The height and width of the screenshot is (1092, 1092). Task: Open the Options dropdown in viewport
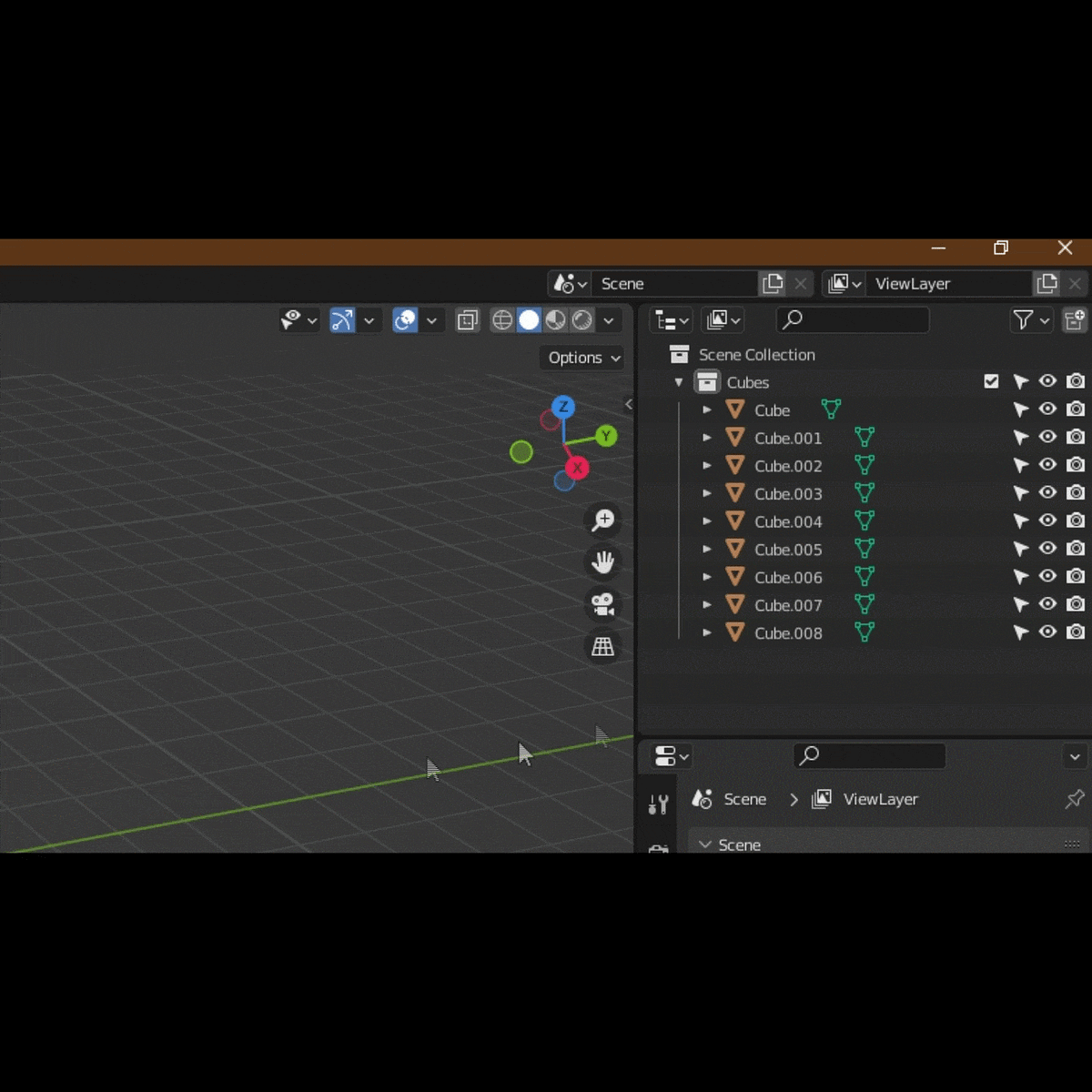click(x=581, y=358)
